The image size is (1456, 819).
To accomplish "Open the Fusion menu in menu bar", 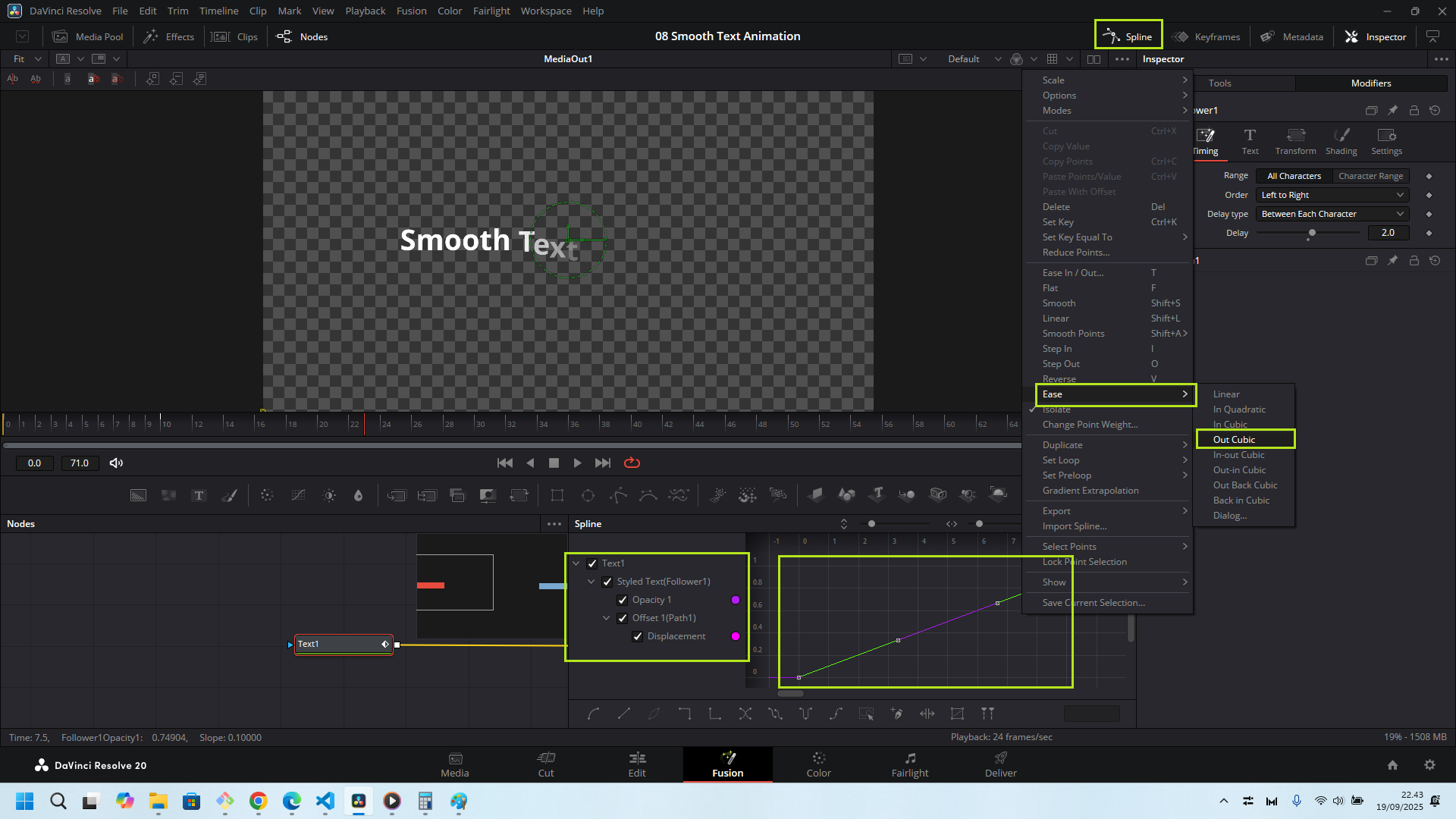I will pos(411,11).
